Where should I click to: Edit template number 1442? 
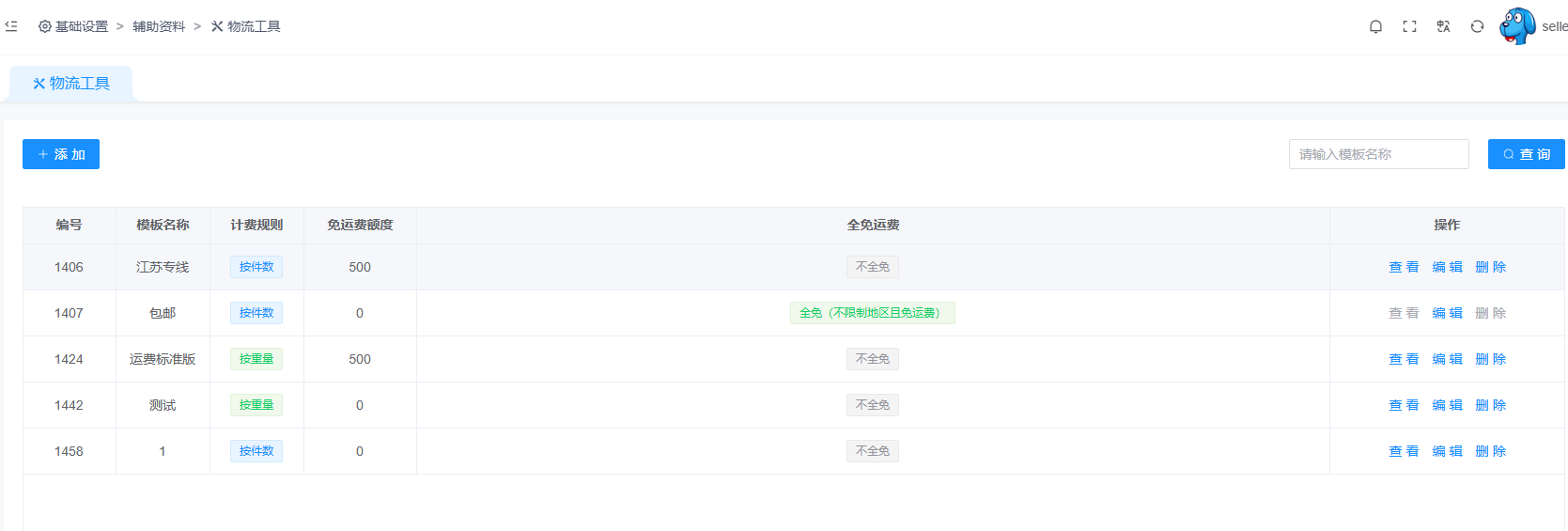point(1447,405)
